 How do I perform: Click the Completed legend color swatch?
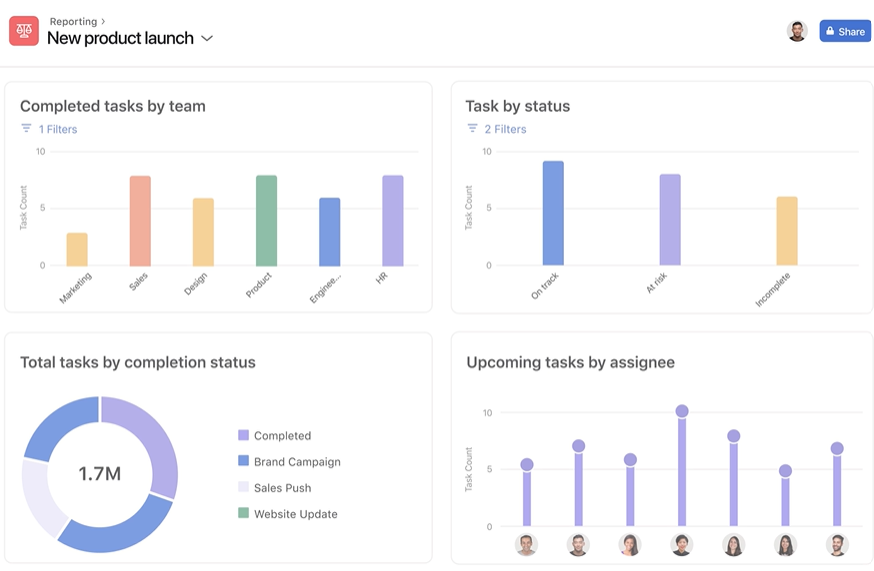243,435
